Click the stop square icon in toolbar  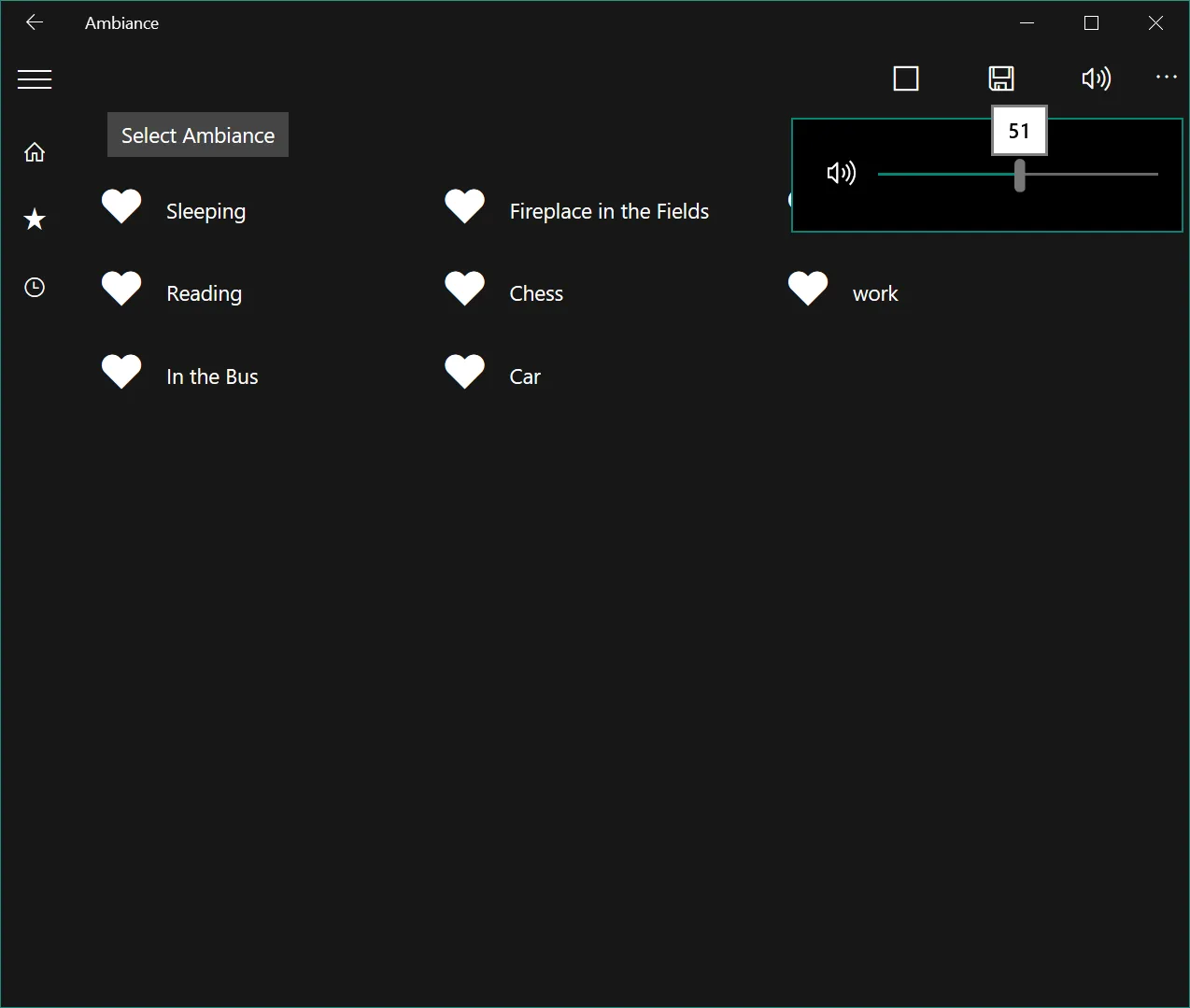[906, 78]
